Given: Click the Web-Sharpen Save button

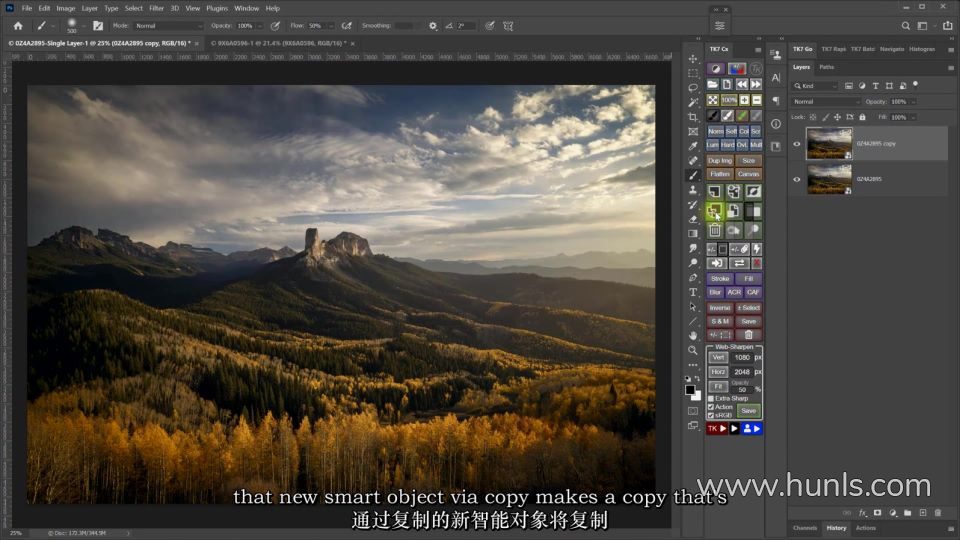Looking at the screenshot, I should 748,411.
